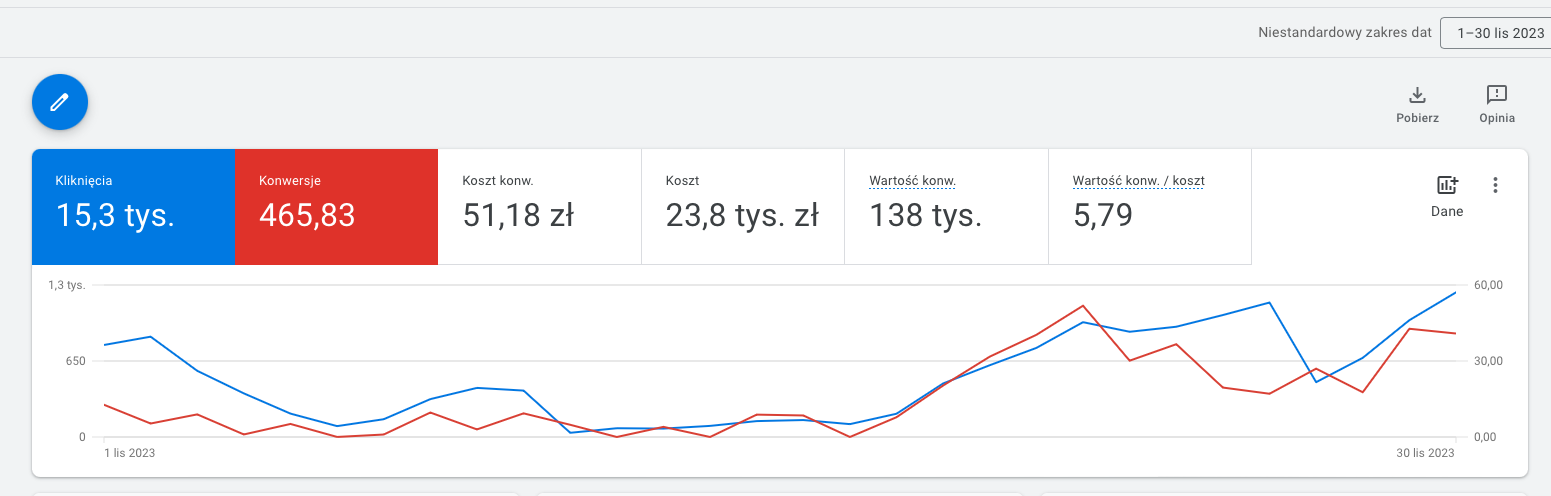Click the Niestandardowy zakres dat label
The image size is (1551, 496).
tap(1345, 33)
